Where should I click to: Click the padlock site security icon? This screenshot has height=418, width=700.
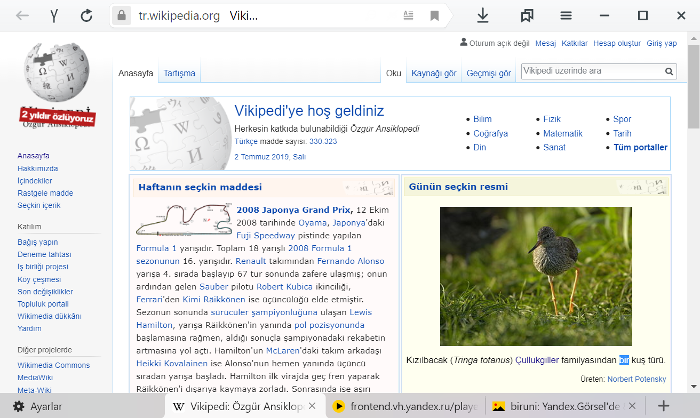(x=121, y=16)
